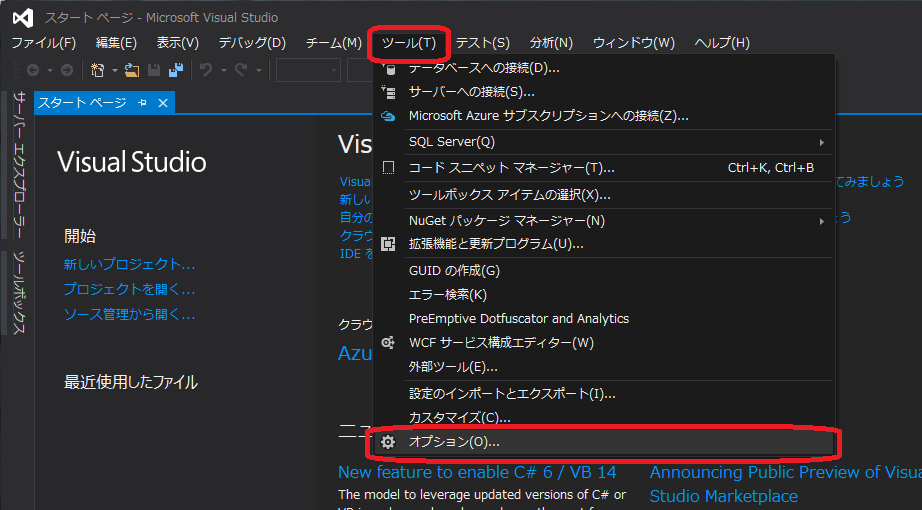Open the back navigation history dropdown arrow
This screenshot has height=510, width=922.
pyautogui.click(x=50, y=71)
